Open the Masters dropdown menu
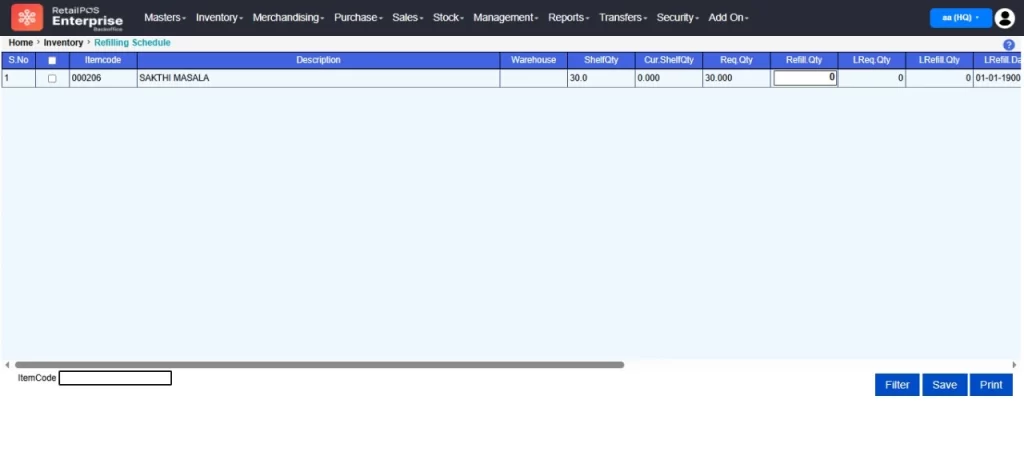Viewport: 1024px width, 456px height. coord(165,18)
